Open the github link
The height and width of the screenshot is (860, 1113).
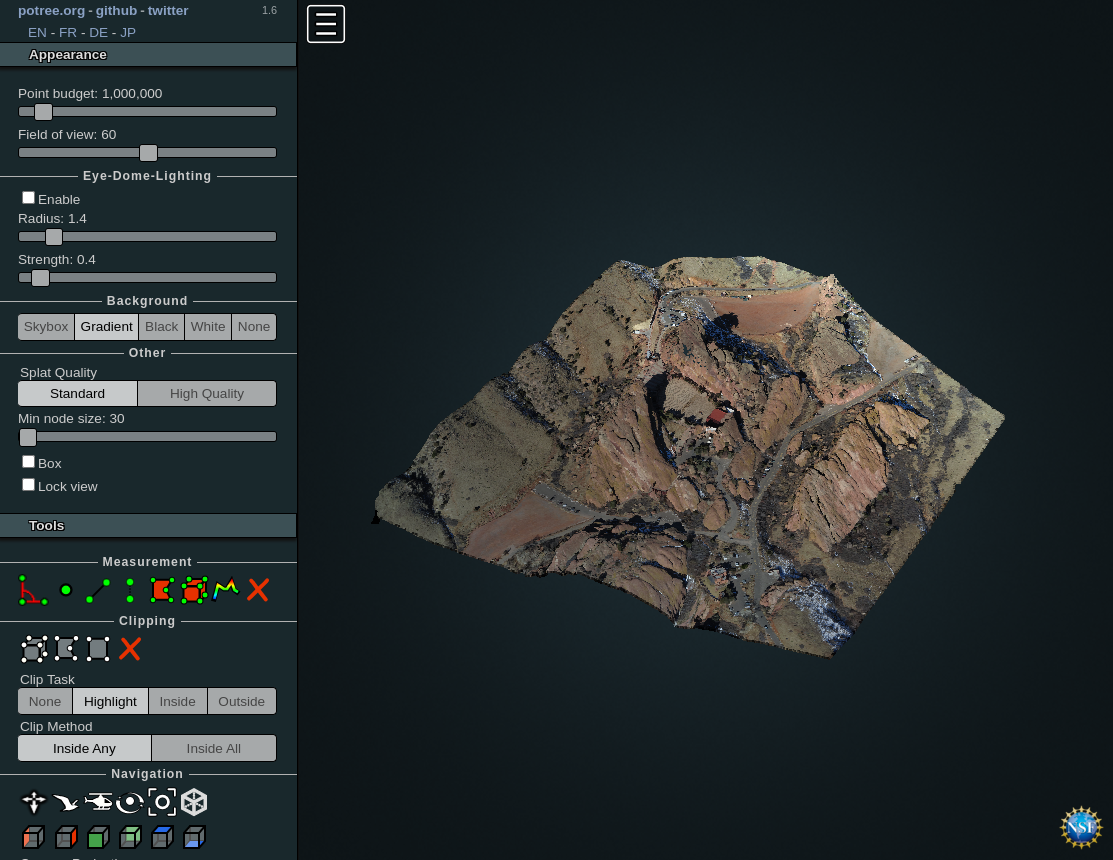tap(116, 11)
